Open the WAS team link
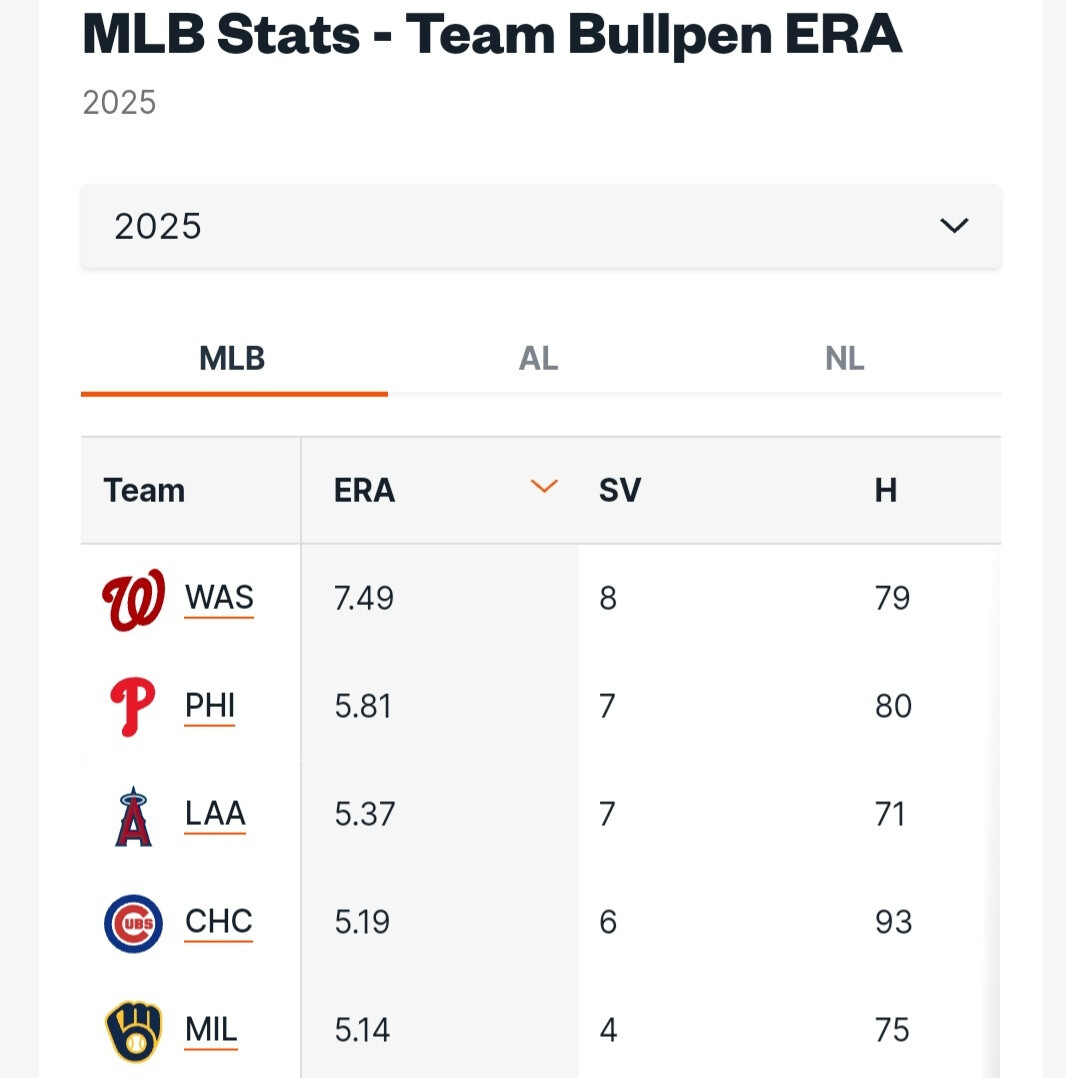The height and width of the screenshot is (1078, 1066). click(x=219, y=598)
